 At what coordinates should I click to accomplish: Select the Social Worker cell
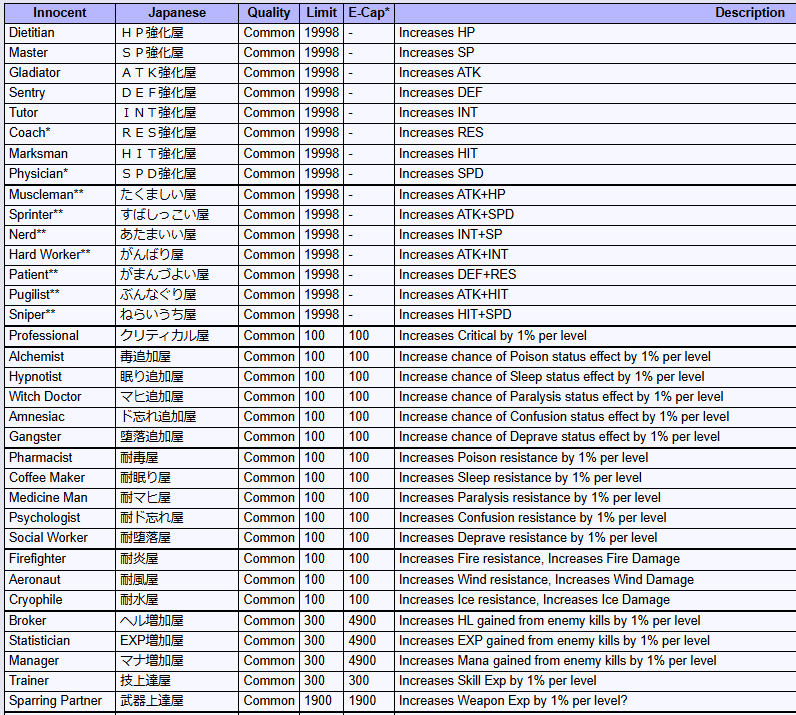pyautogui.click(x=60, y=538)
